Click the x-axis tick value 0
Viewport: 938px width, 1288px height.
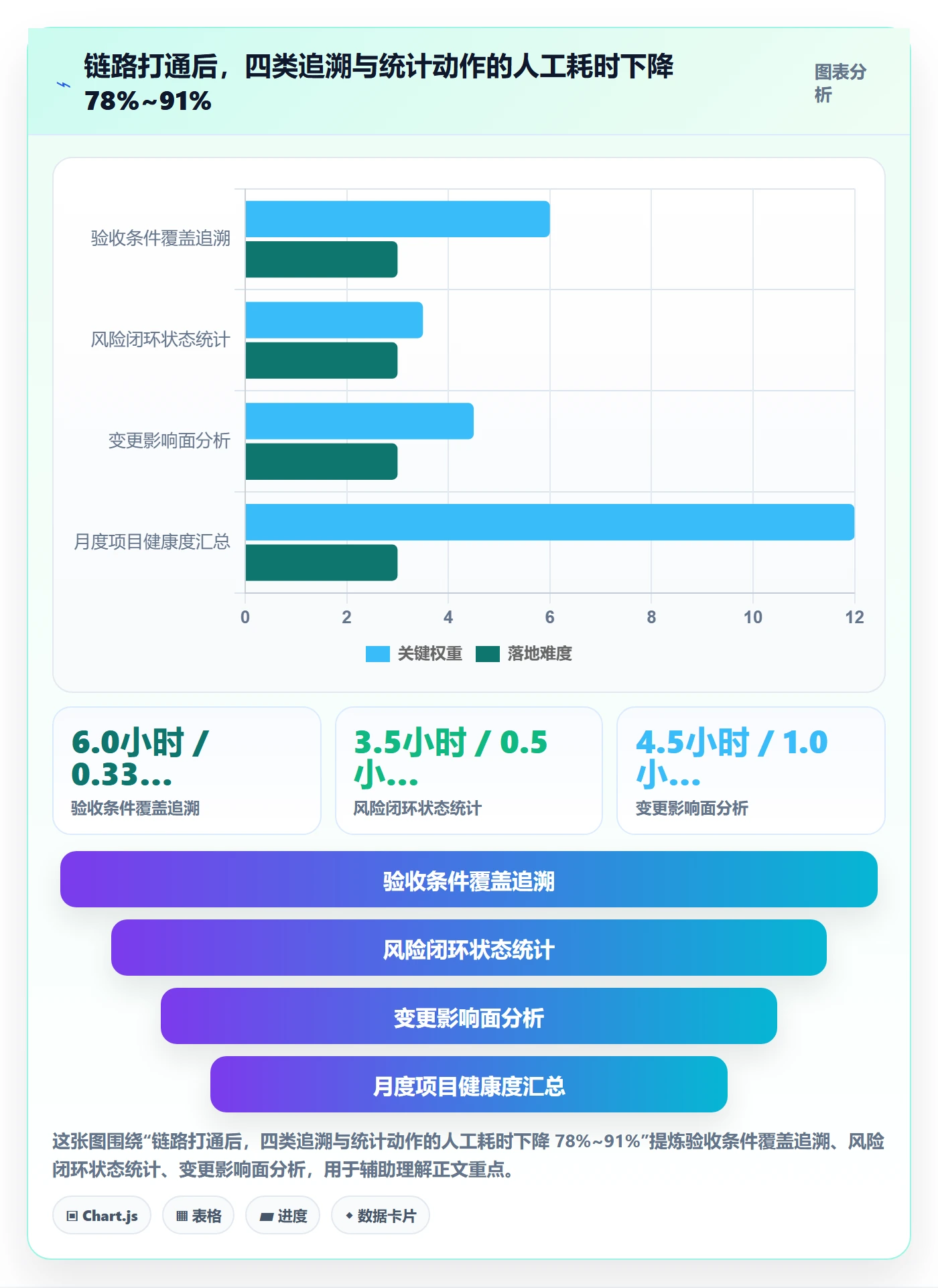coord(245,617)
